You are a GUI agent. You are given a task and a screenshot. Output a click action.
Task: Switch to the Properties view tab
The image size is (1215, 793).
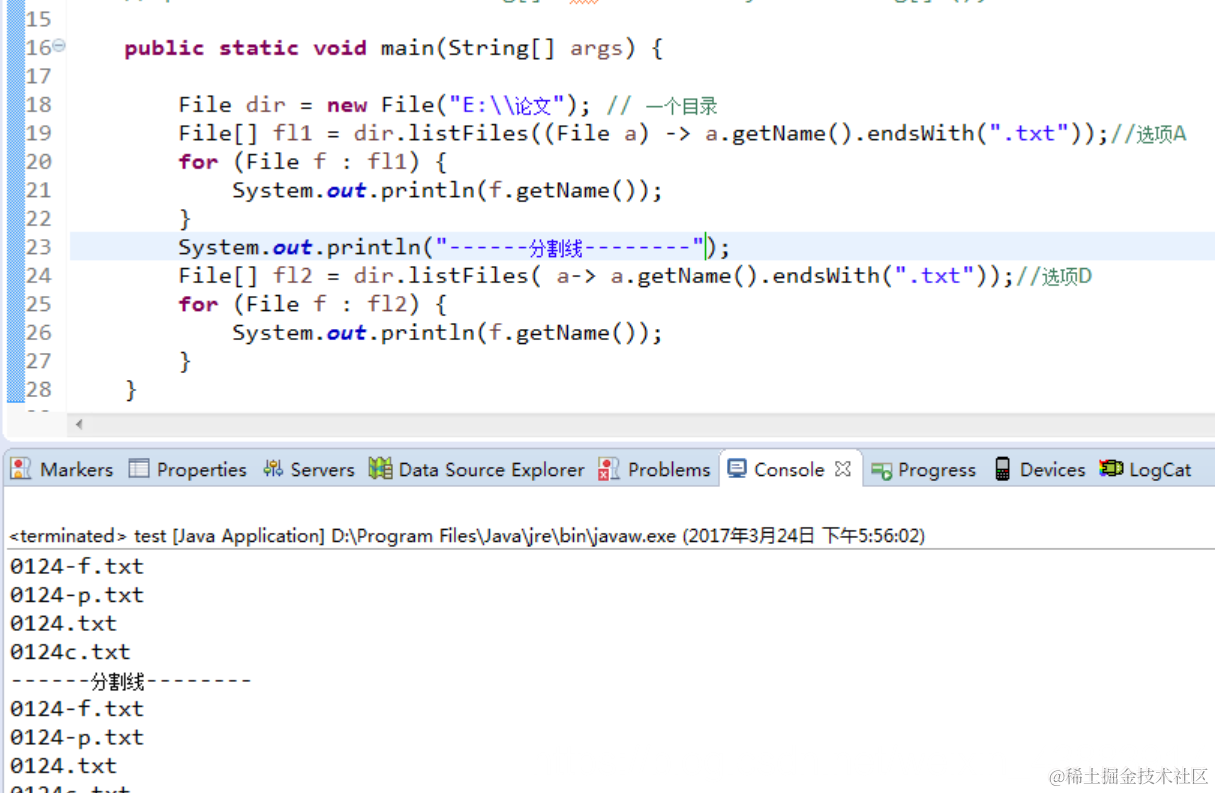tap(188, 469)
